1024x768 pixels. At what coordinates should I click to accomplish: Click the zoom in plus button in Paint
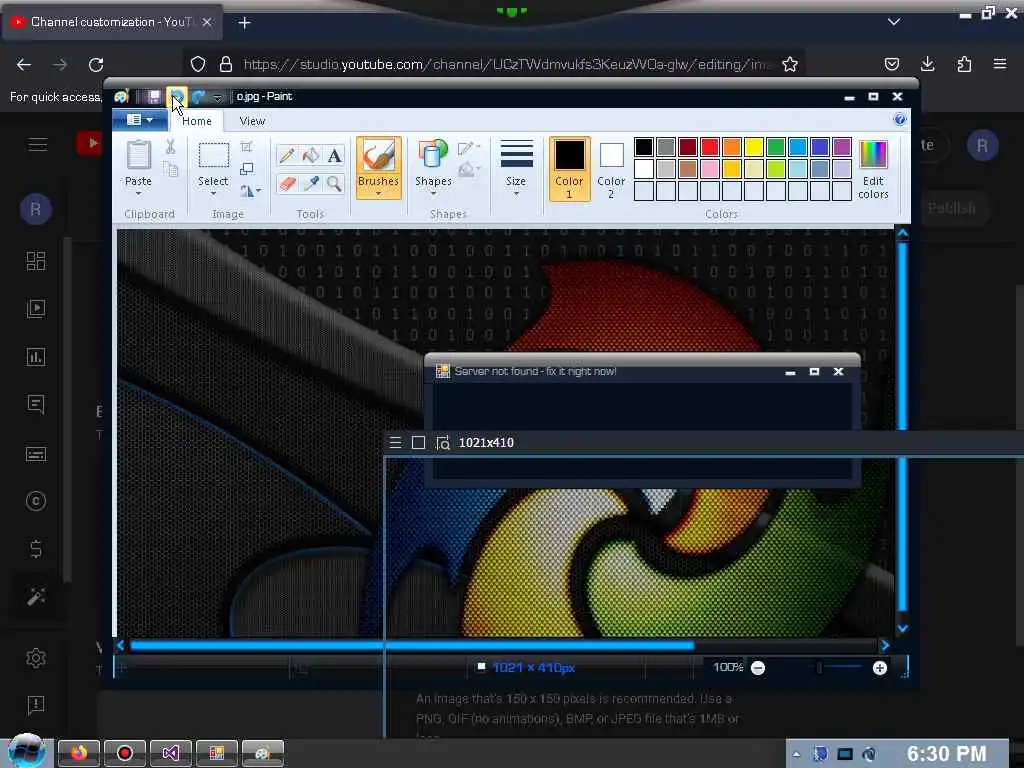[x=880, y=667]
